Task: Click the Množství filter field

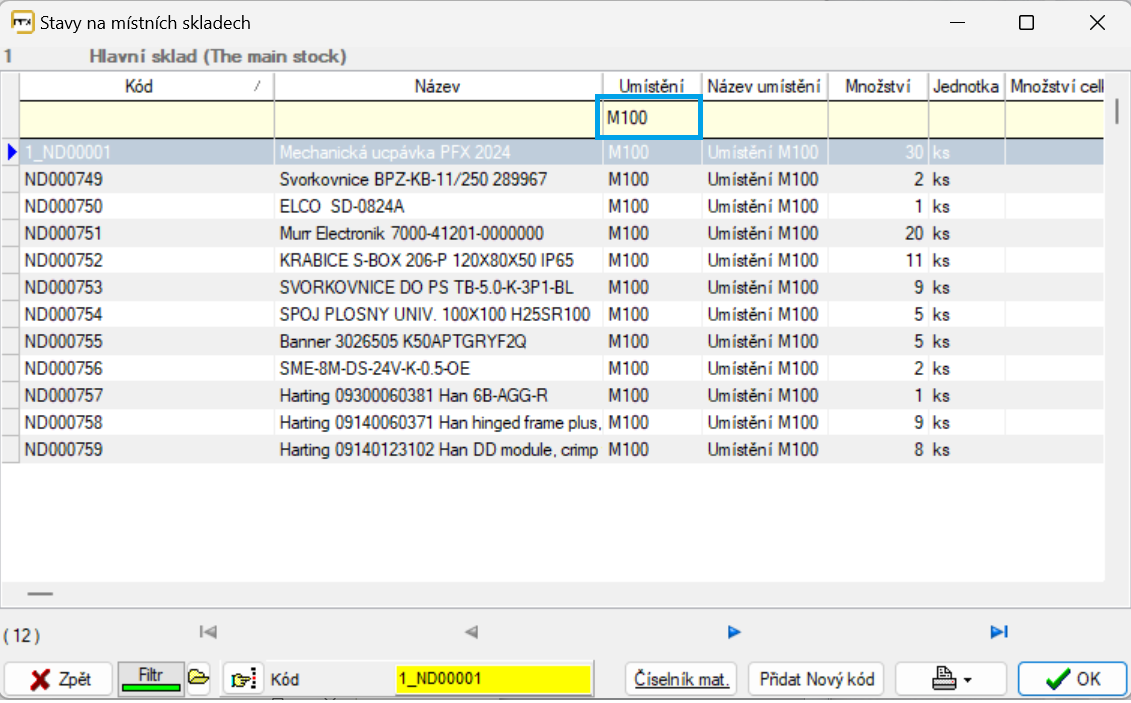Action: pyautogui.click(x=878, y=119)
